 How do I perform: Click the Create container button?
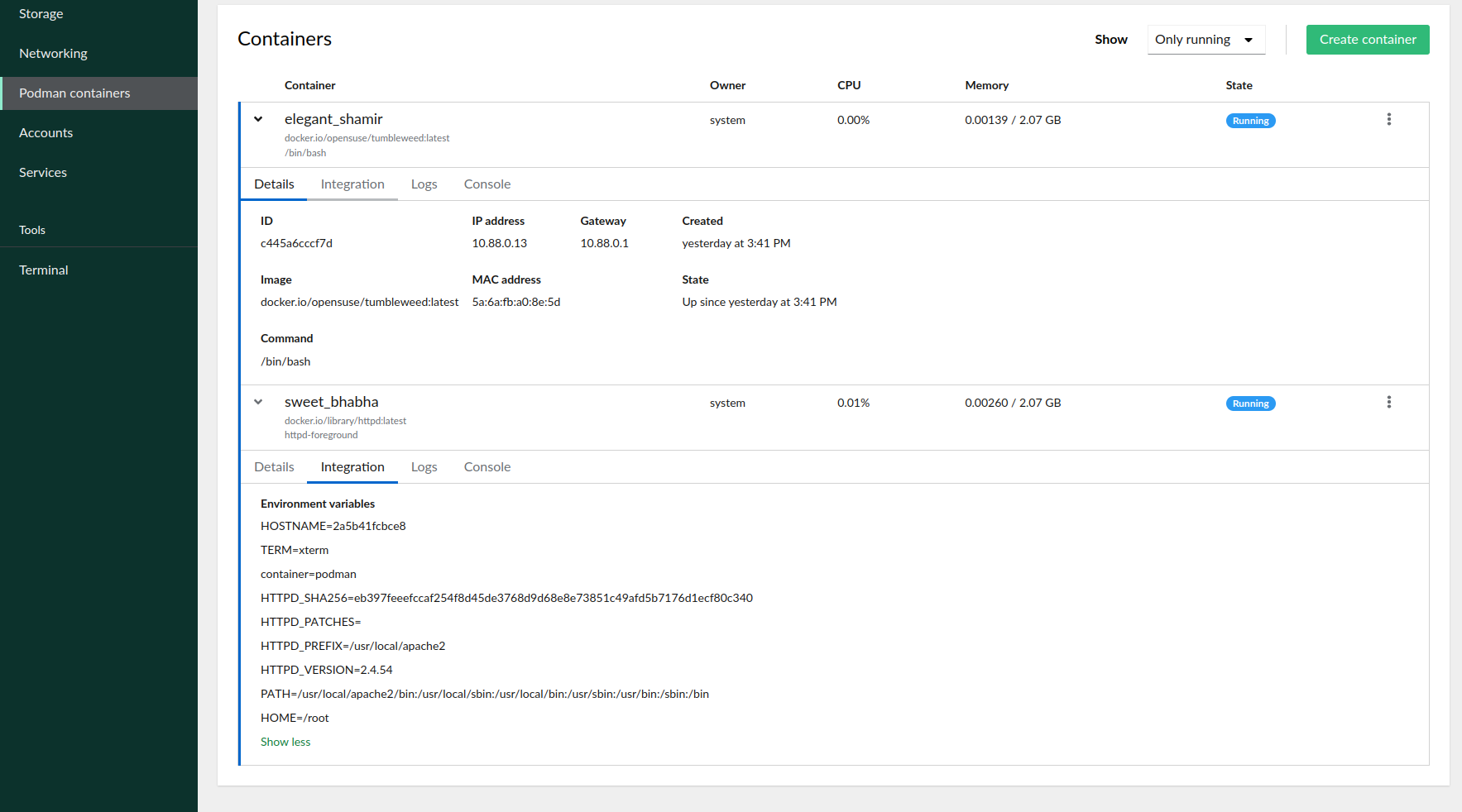pyautogui.click(x=1367, y=39)
